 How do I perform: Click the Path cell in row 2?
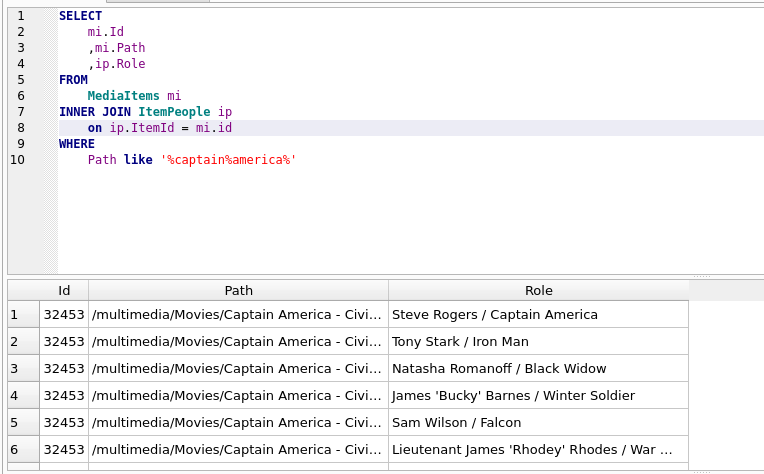[238, 342]
